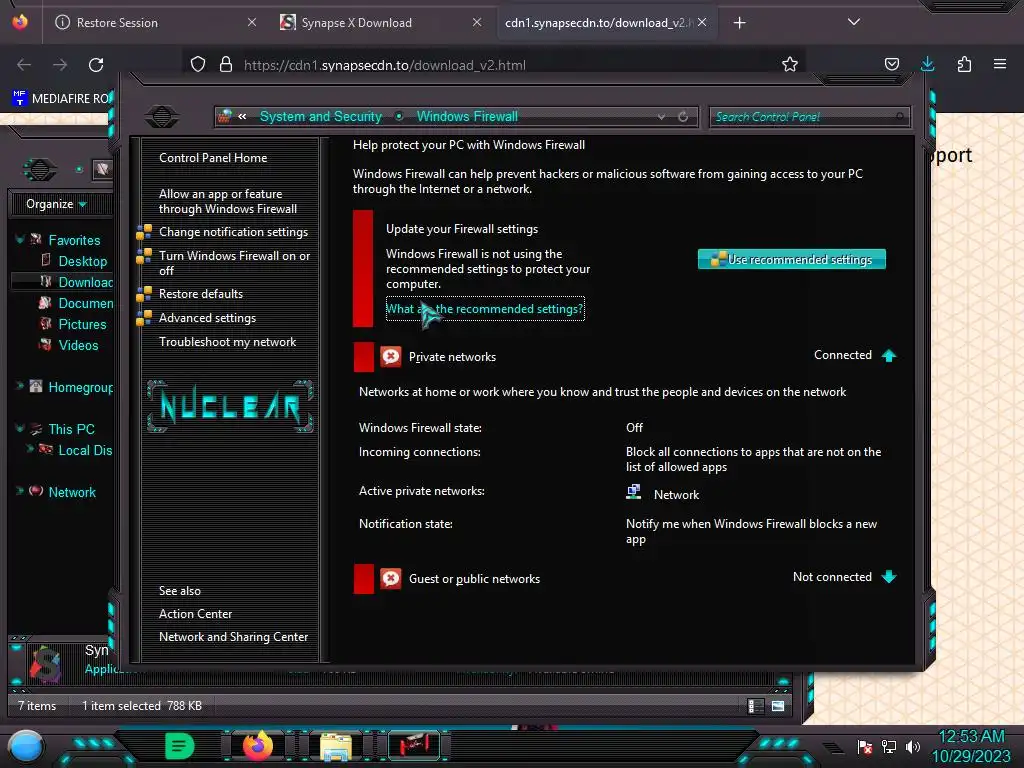Click Firefox forward arrow
The height and width of the screenshot is (768, 1024).
[60, 65]
